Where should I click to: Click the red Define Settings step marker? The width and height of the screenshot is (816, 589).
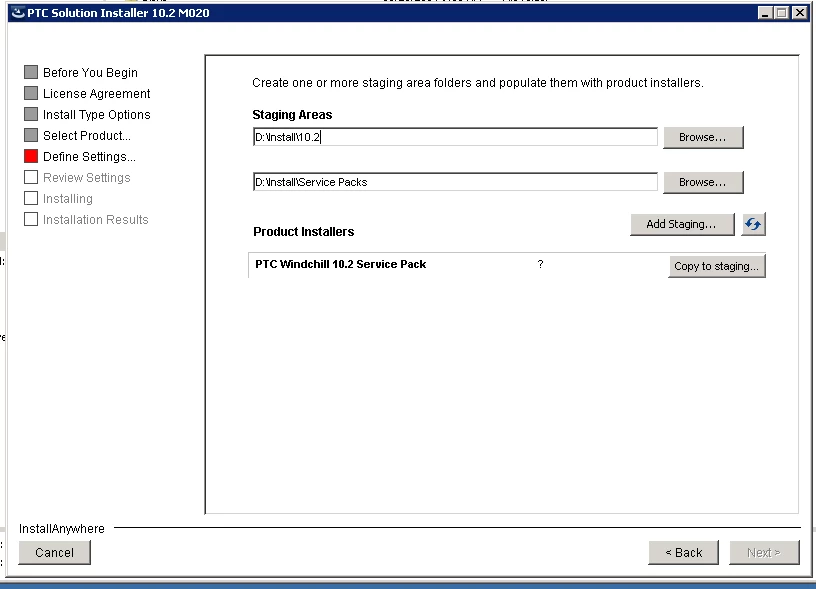coord(31,156)
